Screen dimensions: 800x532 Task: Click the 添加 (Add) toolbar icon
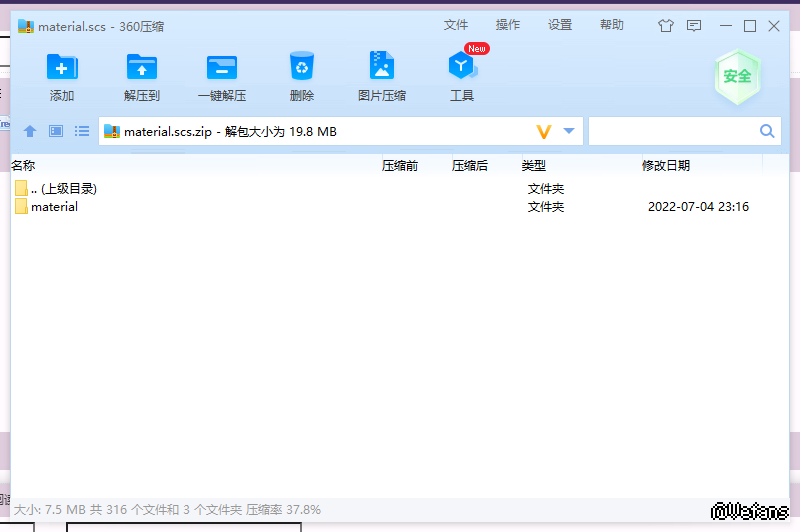[x=62, y=68]
